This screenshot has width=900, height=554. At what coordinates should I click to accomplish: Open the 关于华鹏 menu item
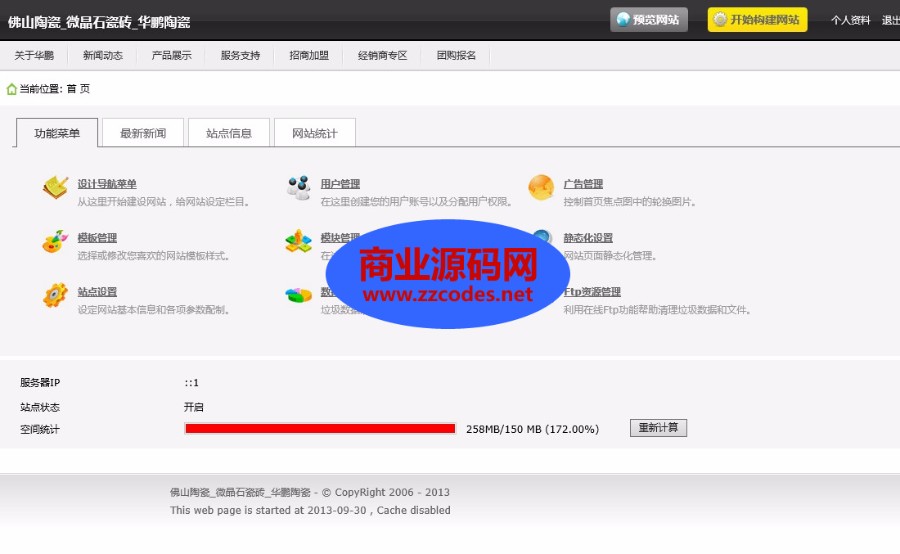click(34, 56)
